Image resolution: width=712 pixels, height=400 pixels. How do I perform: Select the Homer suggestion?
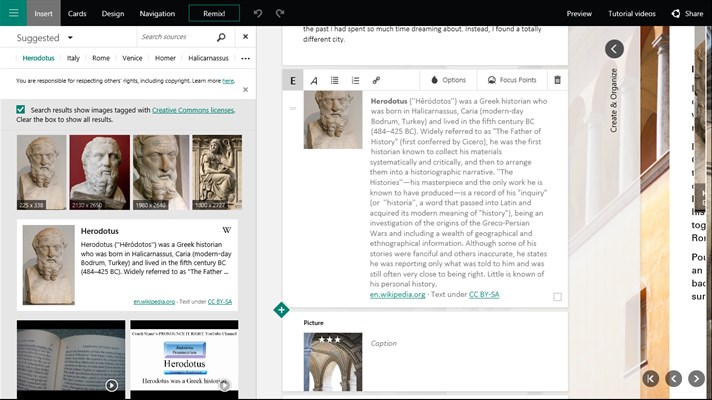[x=165, y=58]
